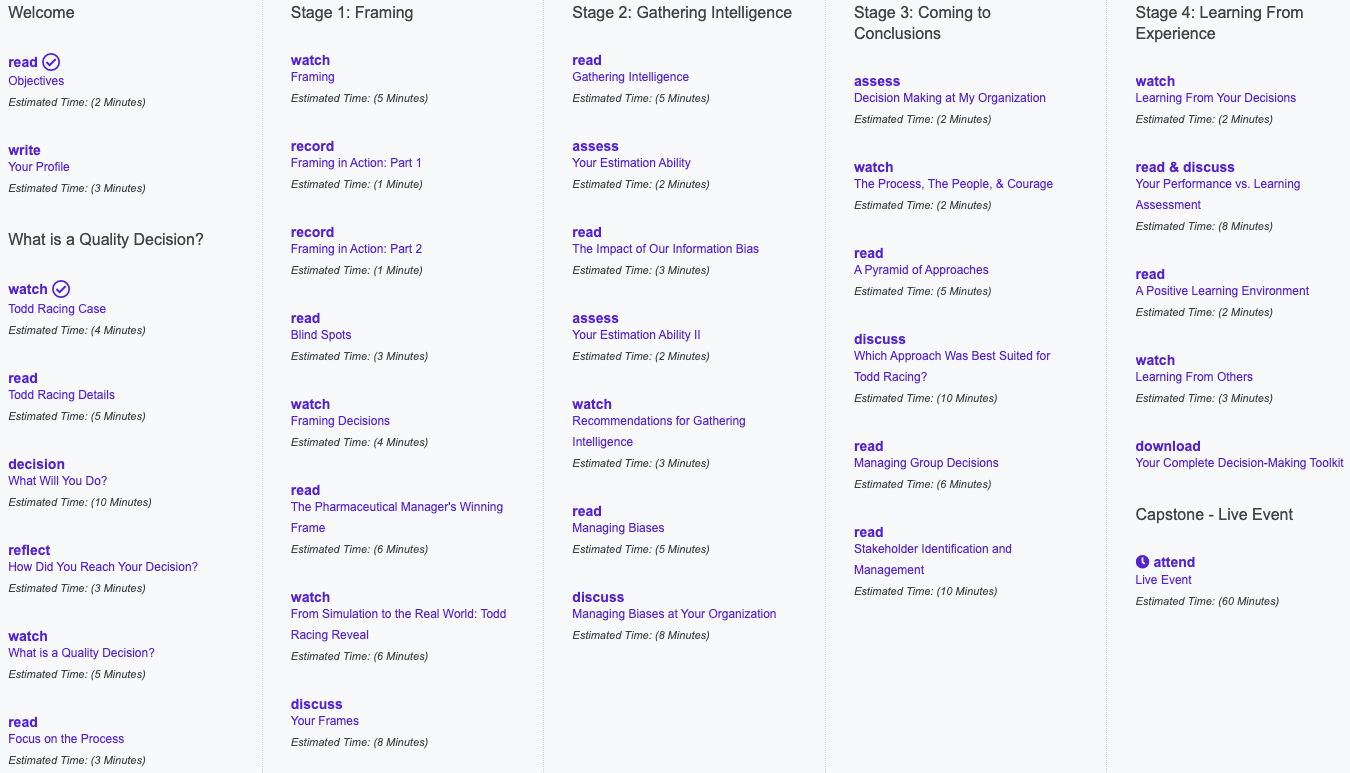1350x773 pixels.
Task: Watch From Simulation to the Real World video
Action: click(x=398, y=614)
